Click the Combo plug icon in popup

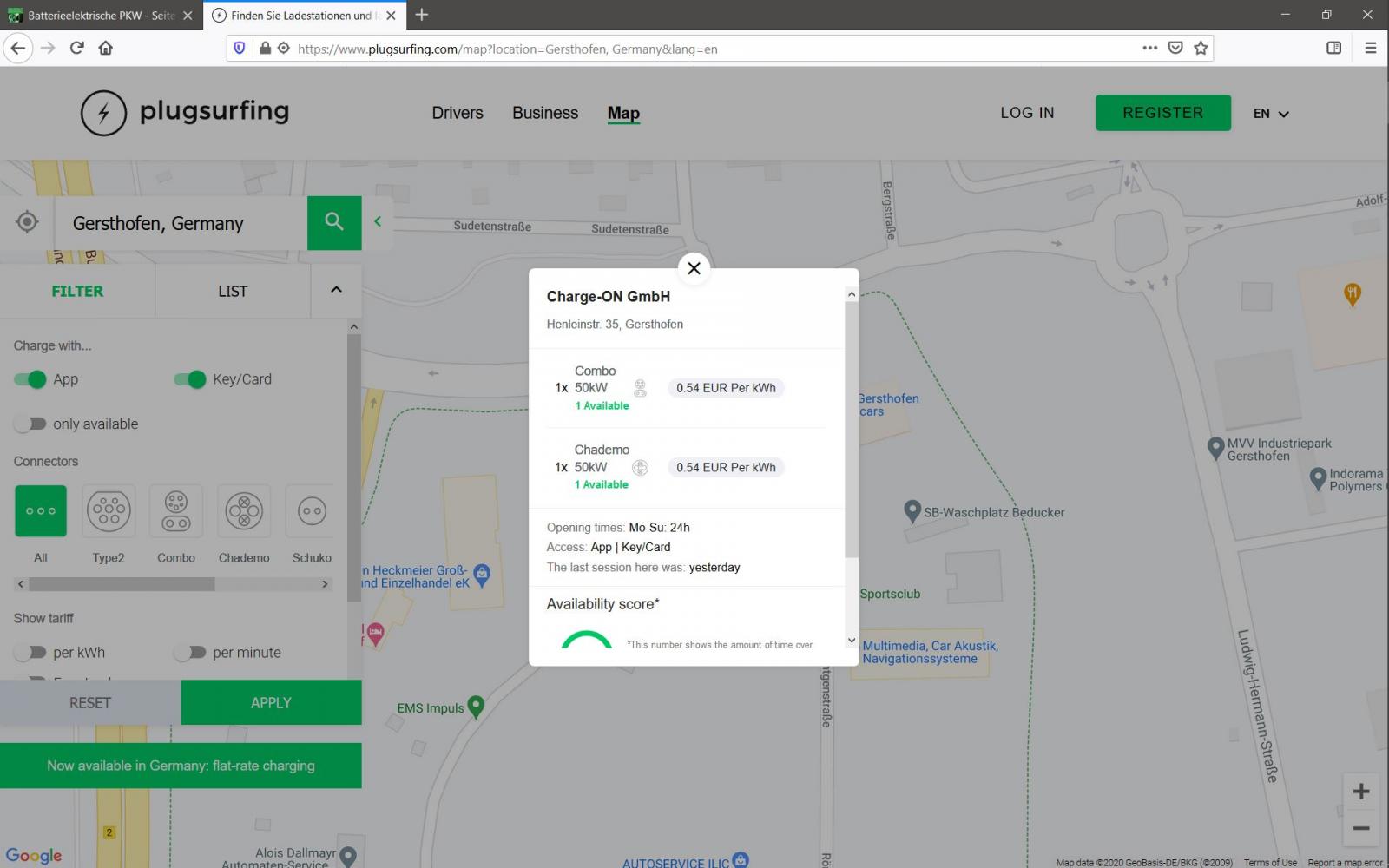click(640, 388)
